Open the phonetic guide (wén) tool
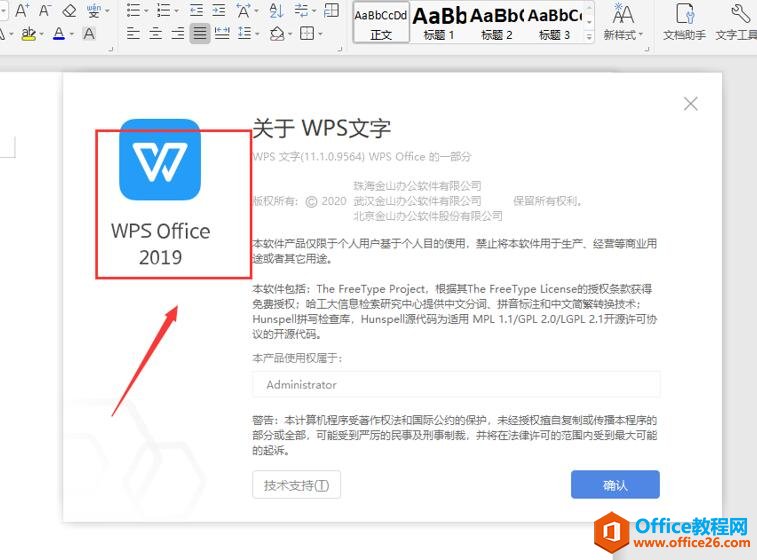The image size is (757, 560). tap(94, 10)
